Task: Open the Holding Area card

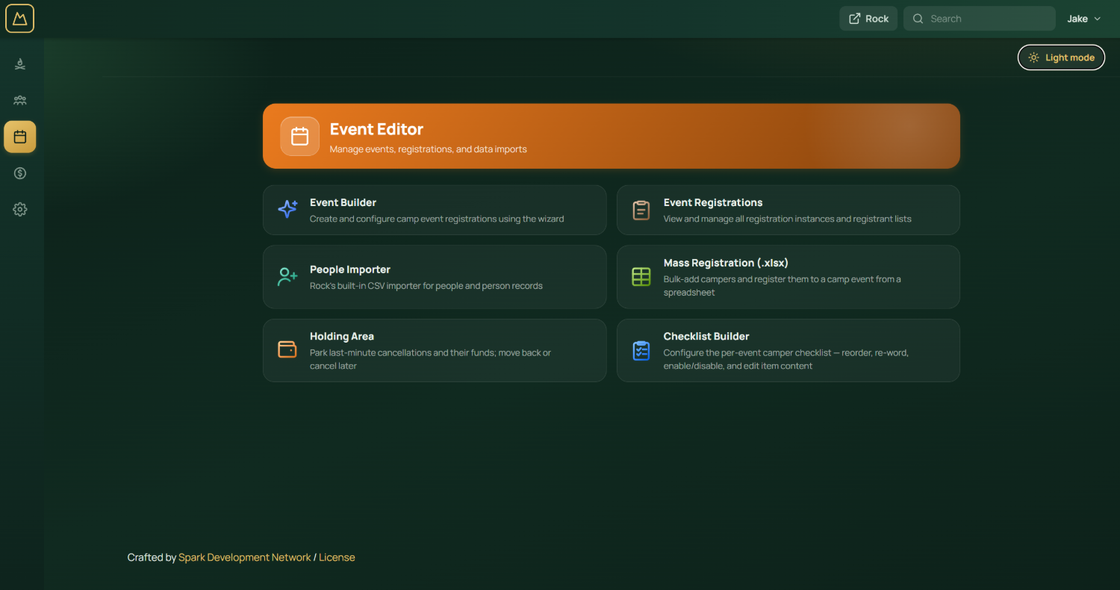Action: coord(434,350)
